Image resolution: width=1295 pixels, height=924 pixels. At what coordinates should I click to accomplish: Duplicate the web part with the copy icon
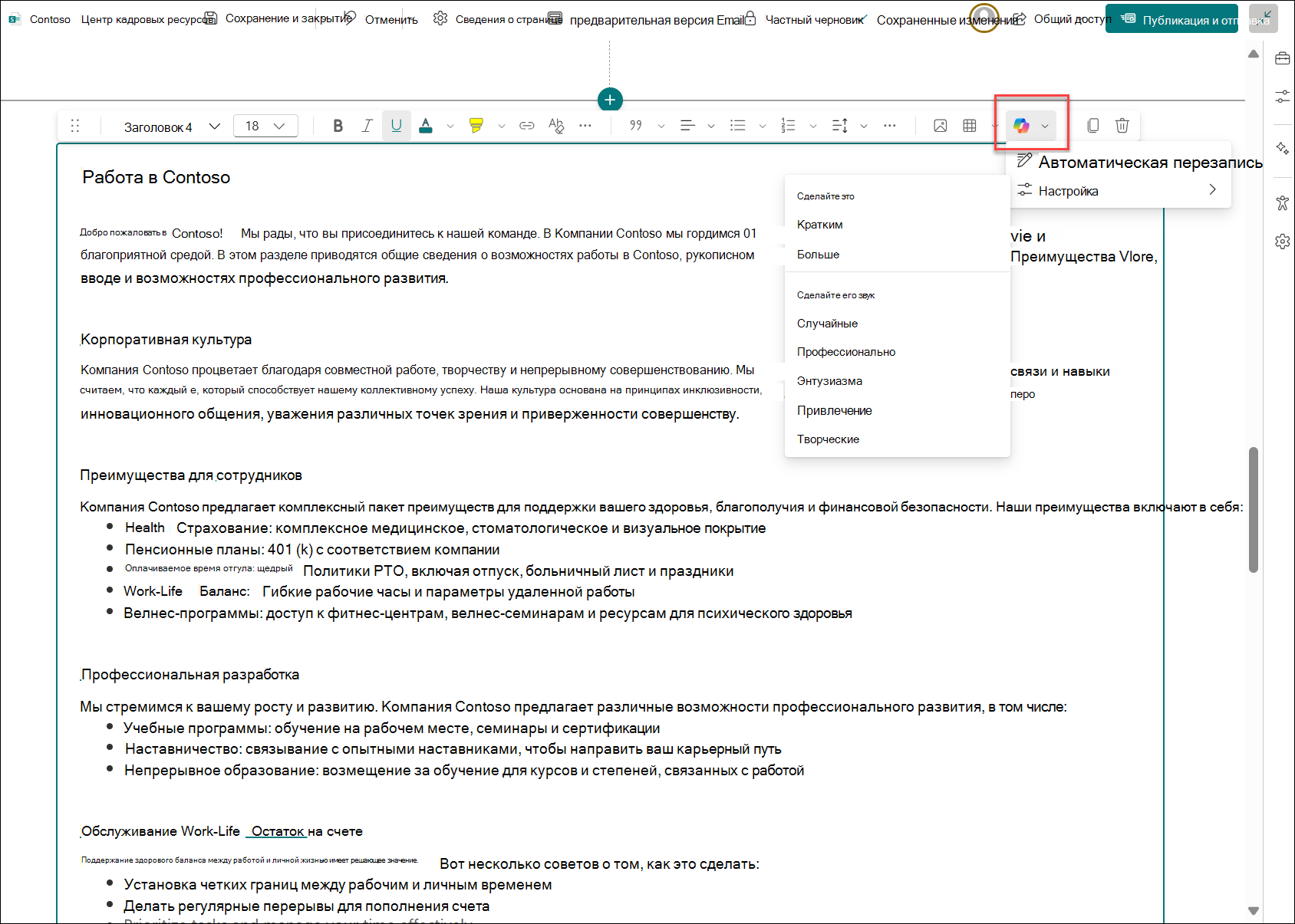[x=1093, y=126]
